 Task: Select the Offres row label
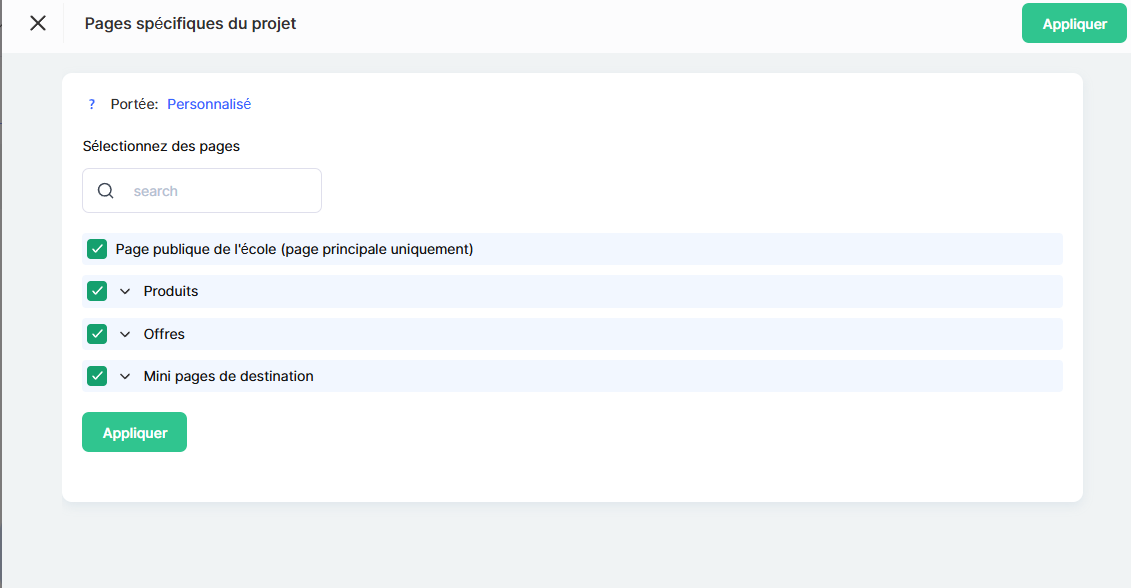click(164, 334)
